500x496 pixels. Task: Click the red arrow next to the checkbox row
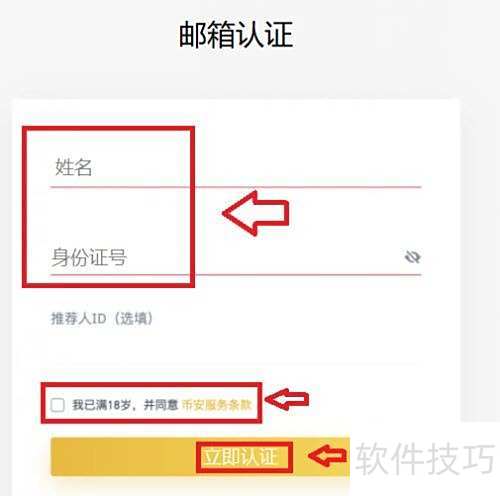287,399
